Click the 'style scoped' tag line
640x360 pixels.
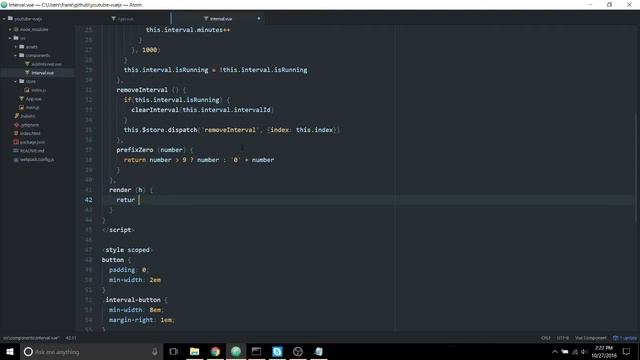pyautogui.click(x=127, y=250)
